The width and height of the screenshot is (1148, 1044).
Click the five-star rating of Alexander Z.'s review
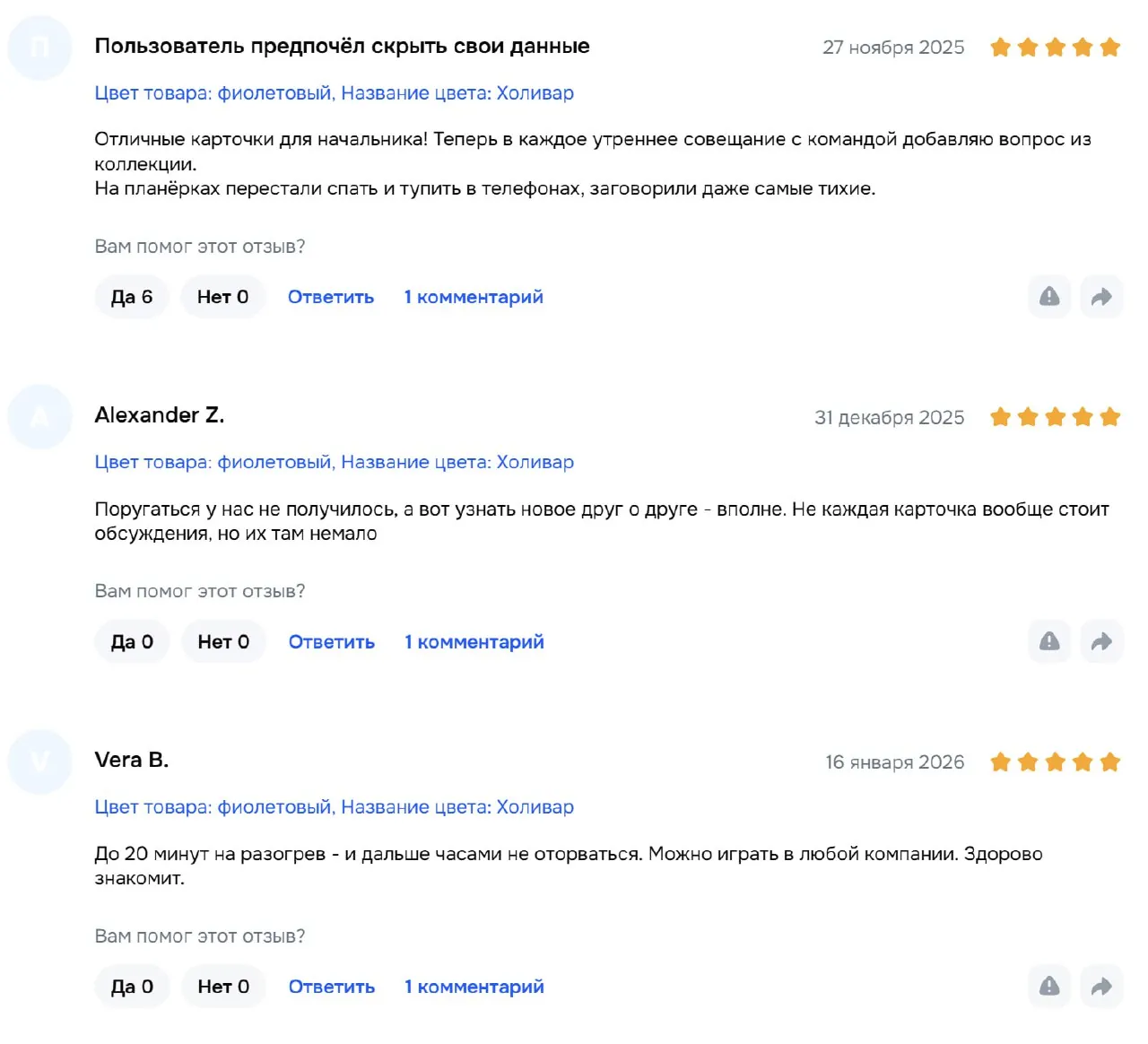(x=1055, y=417)
